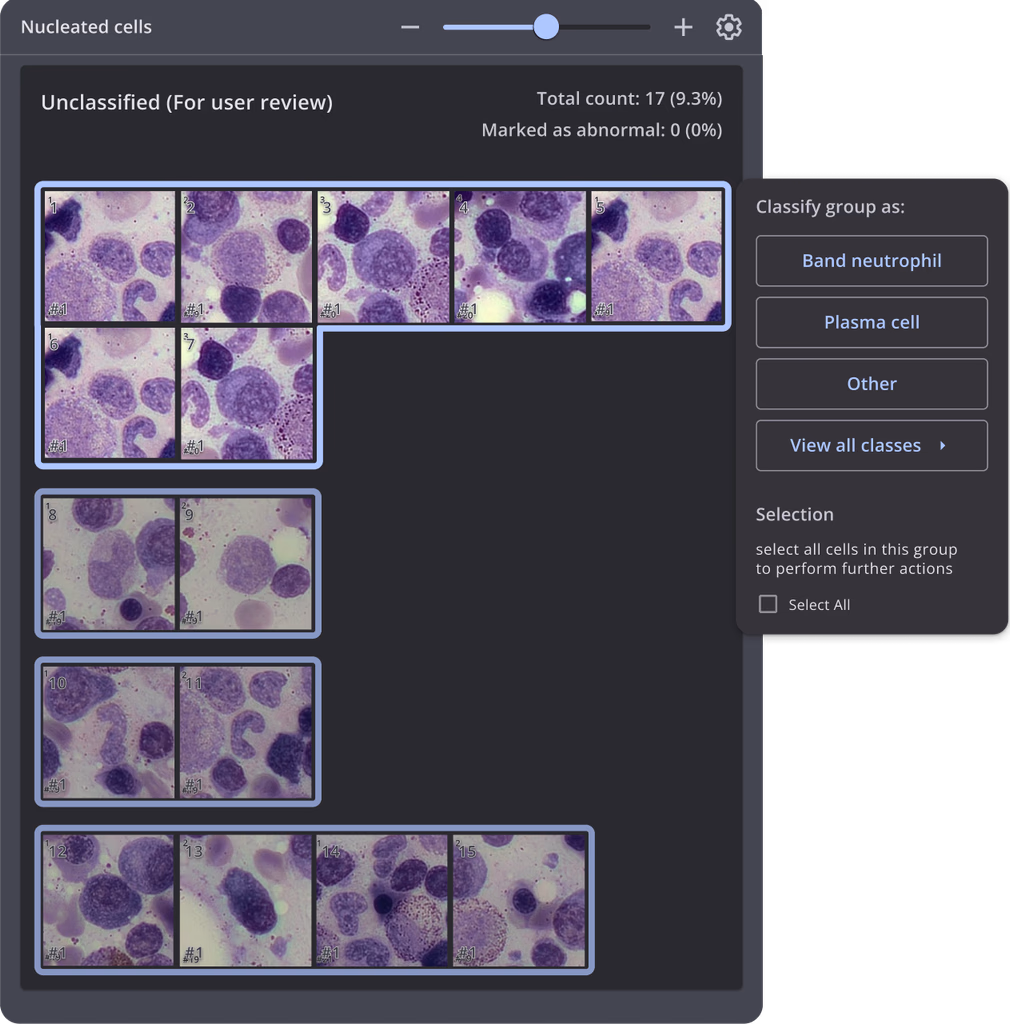Classify group as Other
Image resolution: width=1010 pixels, height=1024 pixels.
coord(872,383)
